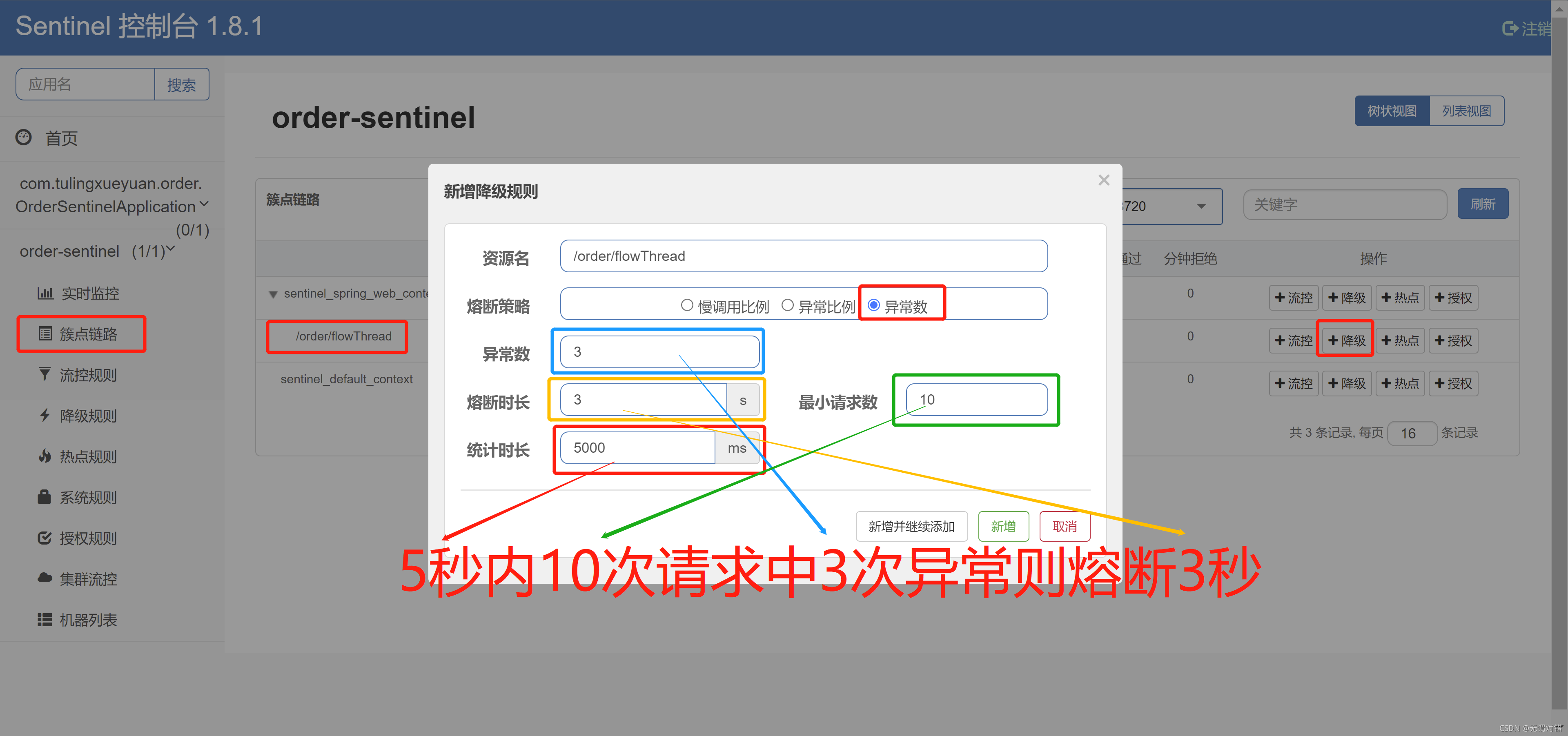
Task: Add 授权 rule for sentinel_default_context row
Action: click(x=1454, y=383)
